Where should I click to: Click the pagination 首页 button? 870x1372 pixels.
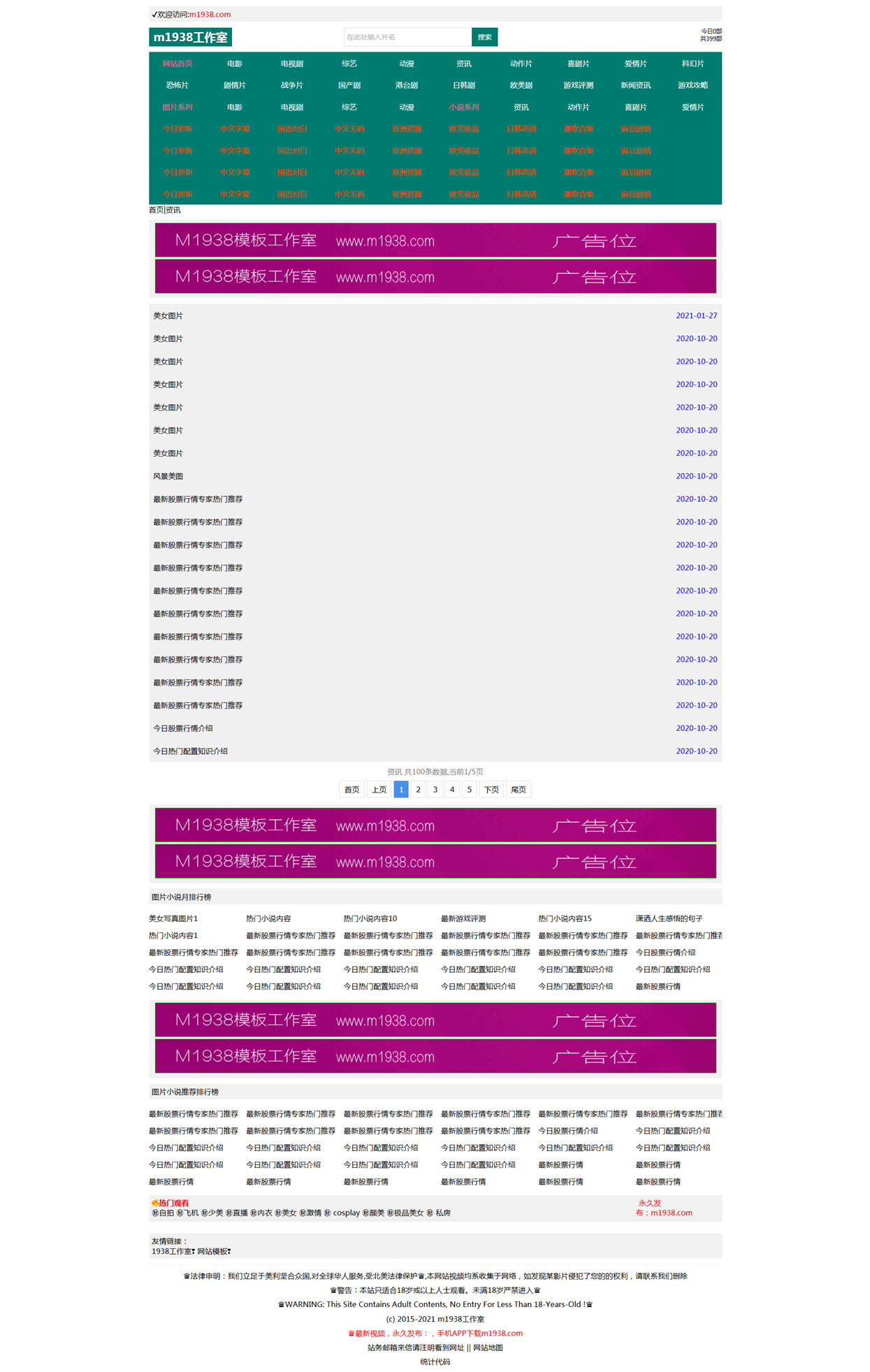(351, 789)
